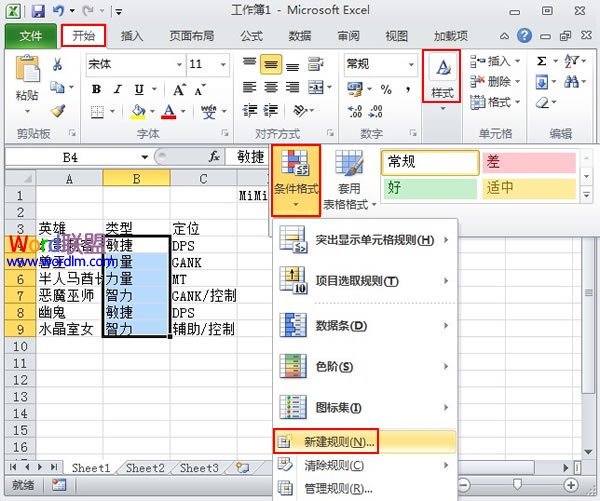Open 突出显示单元格规则(H) submenu
Image resolution: width=600 pixels, height=501 pixels.
(365, 240)
